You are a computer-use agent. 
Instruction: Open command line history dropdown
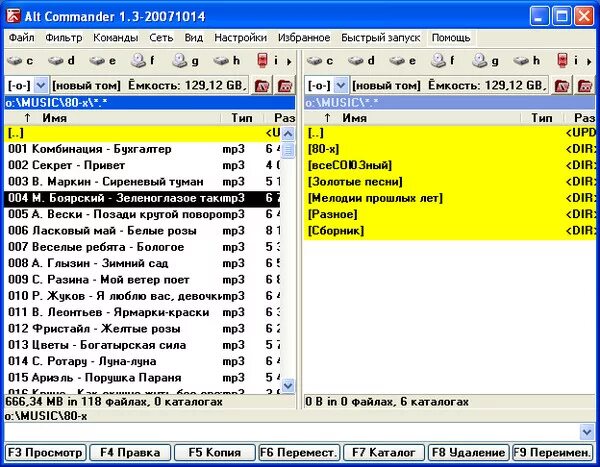(587, 433)
